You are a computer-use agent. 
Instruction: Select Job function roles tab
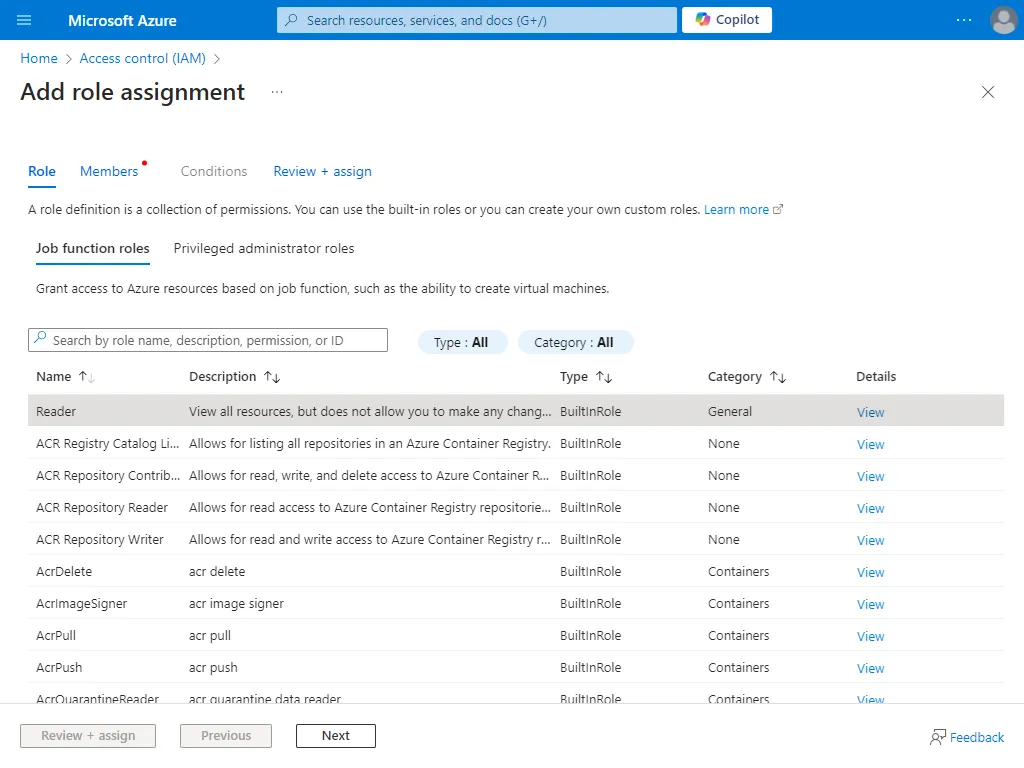(x=93, y=248)
